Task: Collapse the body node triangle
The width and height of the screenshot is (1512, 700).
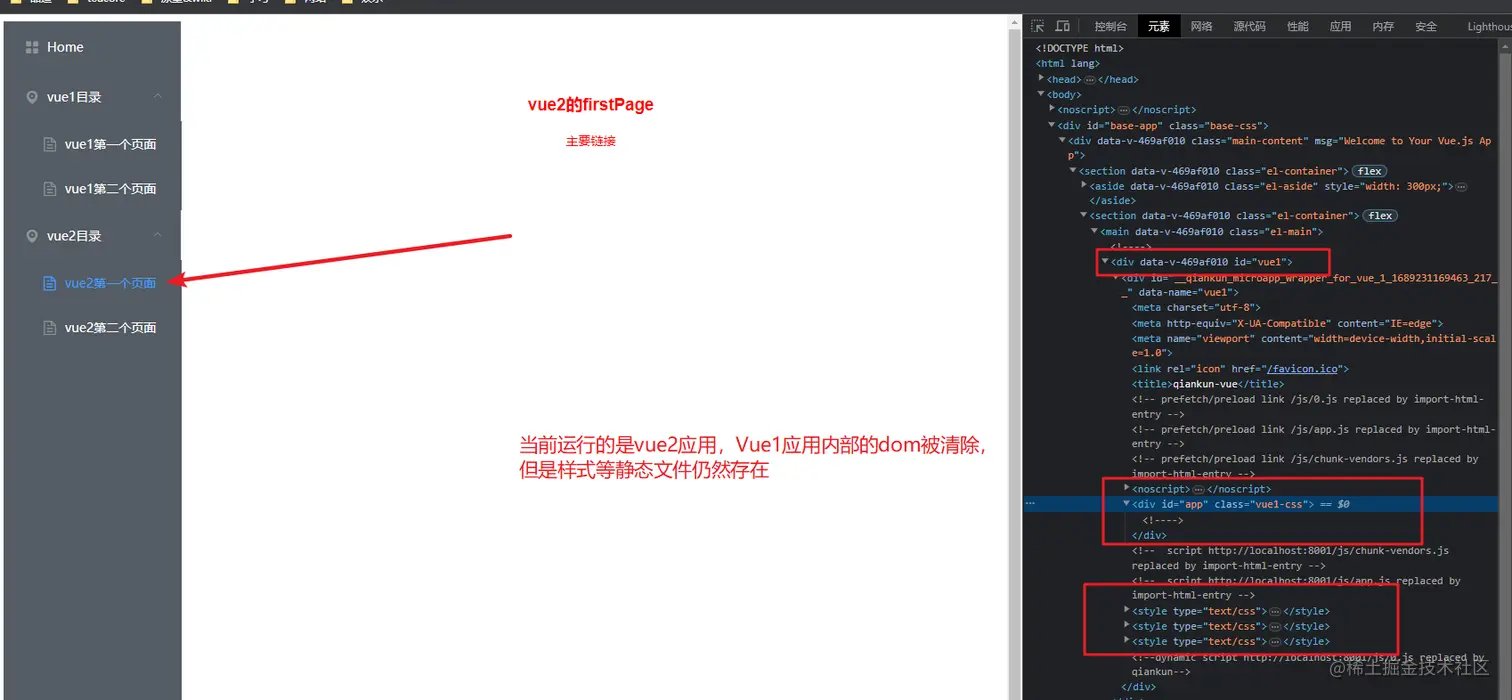Action: 1042,94
